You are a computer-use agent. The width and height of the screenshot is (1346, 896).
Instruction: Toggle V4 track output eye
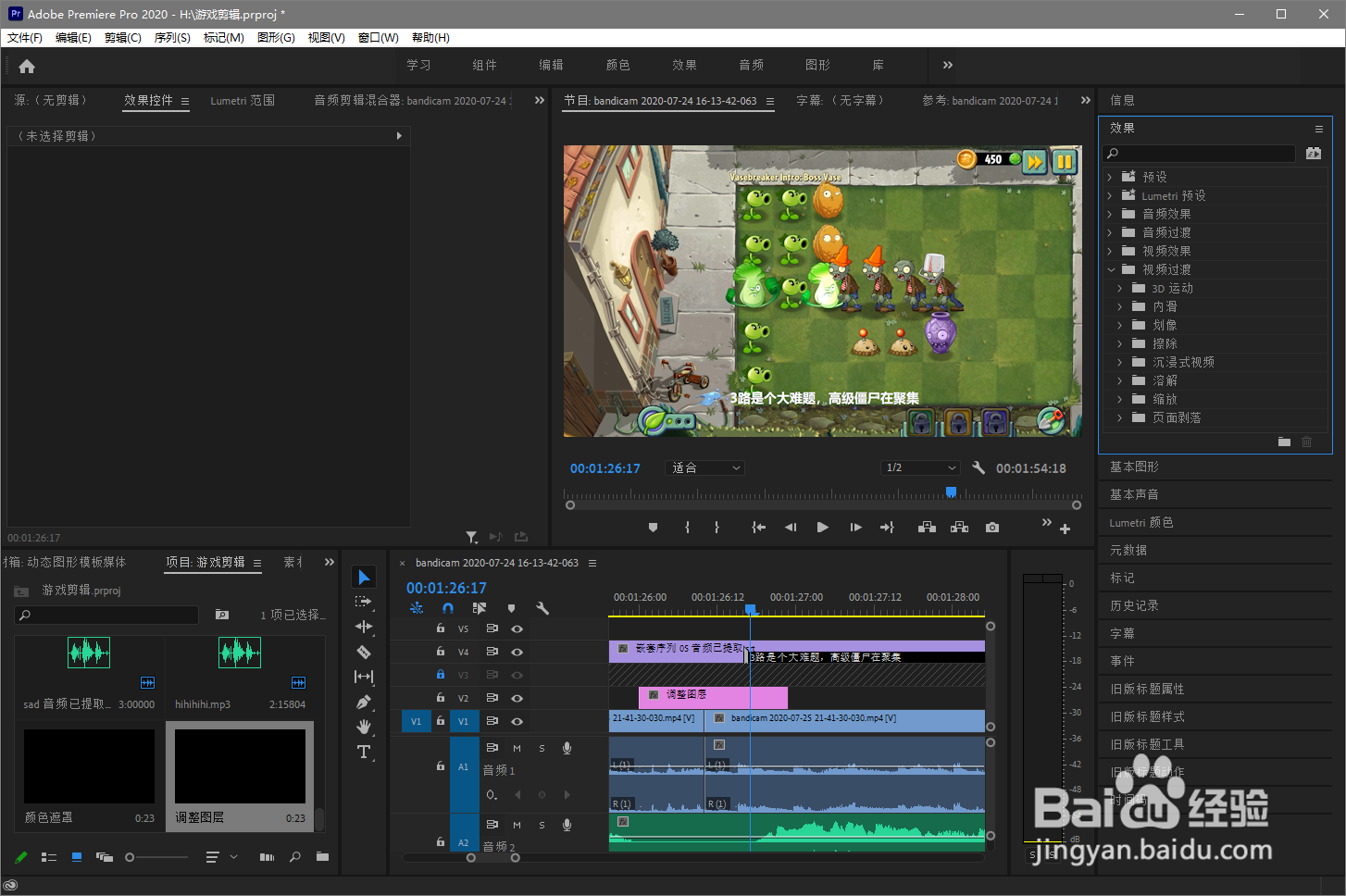coord(517,652)
